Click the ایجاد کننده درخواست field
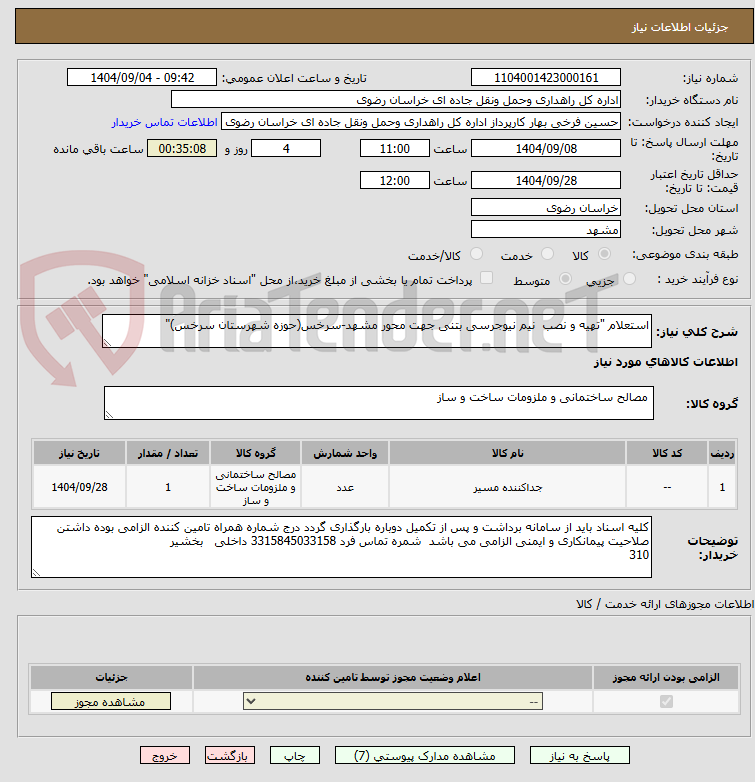755x782 pixels. tap(421, 122)
